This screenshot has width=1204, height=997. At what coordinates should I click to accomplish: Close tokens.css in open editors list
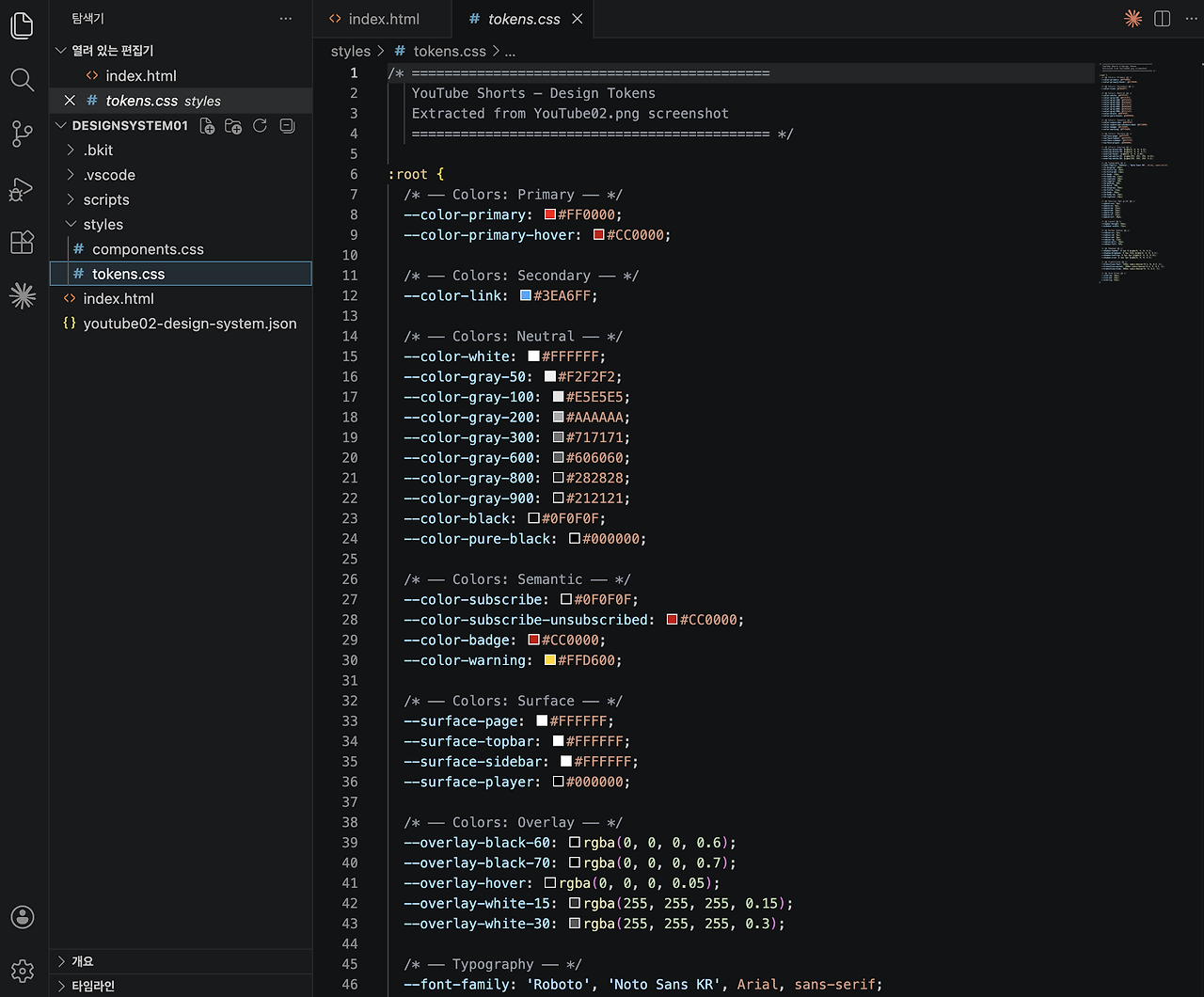point(70,101)
